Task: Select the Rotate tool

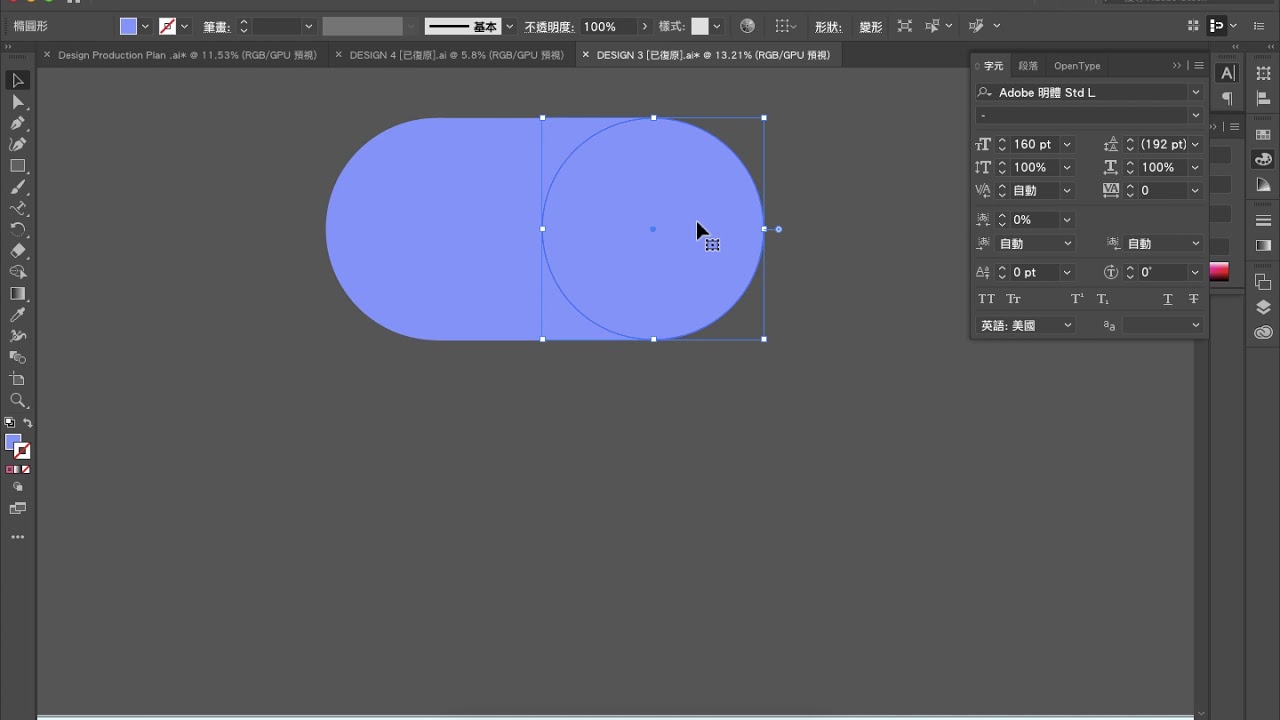Action: (x=18, y=230)
